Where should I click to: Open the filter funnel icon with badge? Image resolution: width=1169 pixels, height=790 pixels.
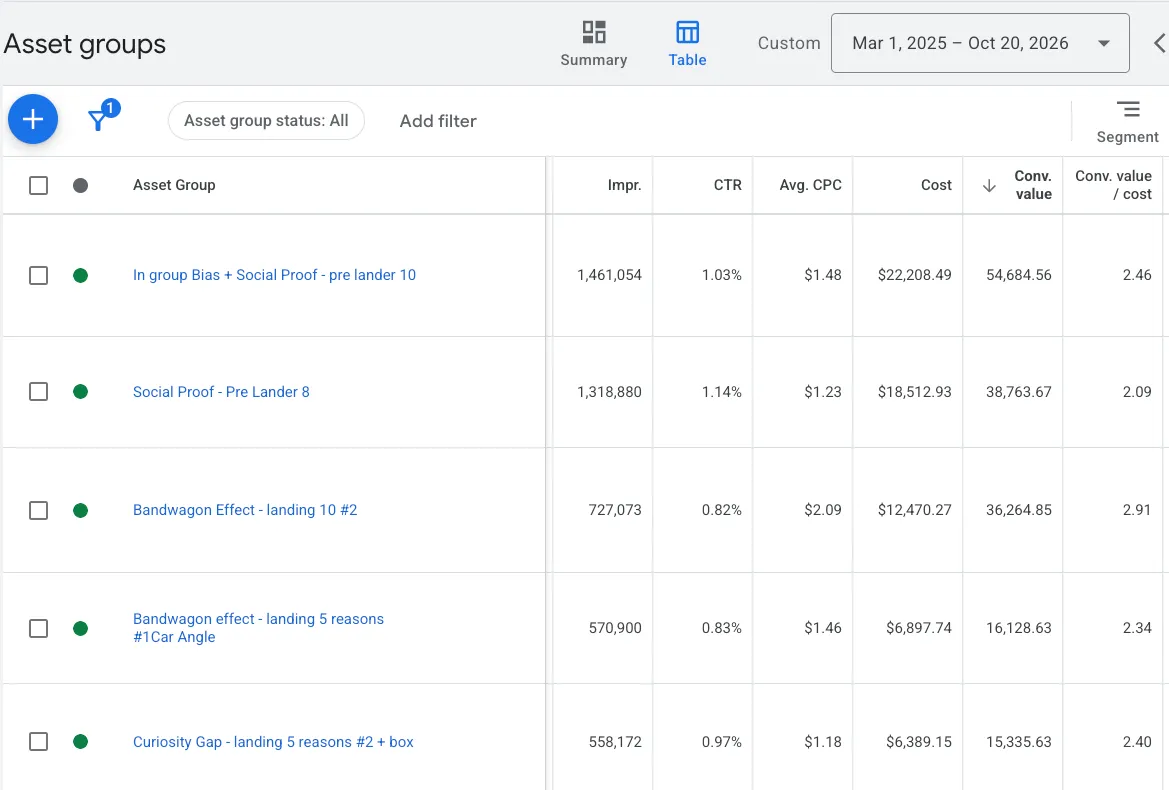(99, 119)
